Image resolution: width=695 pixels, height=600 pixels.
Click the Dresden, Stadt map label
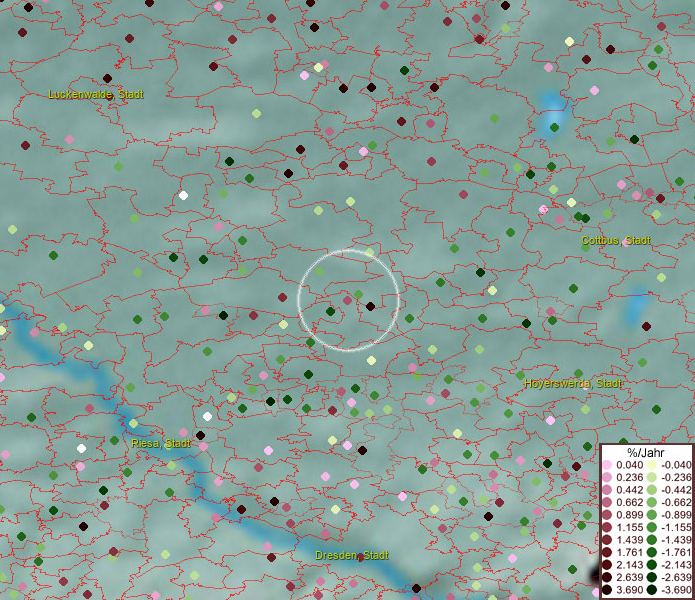pyautogui.click(x=352, y=555)
